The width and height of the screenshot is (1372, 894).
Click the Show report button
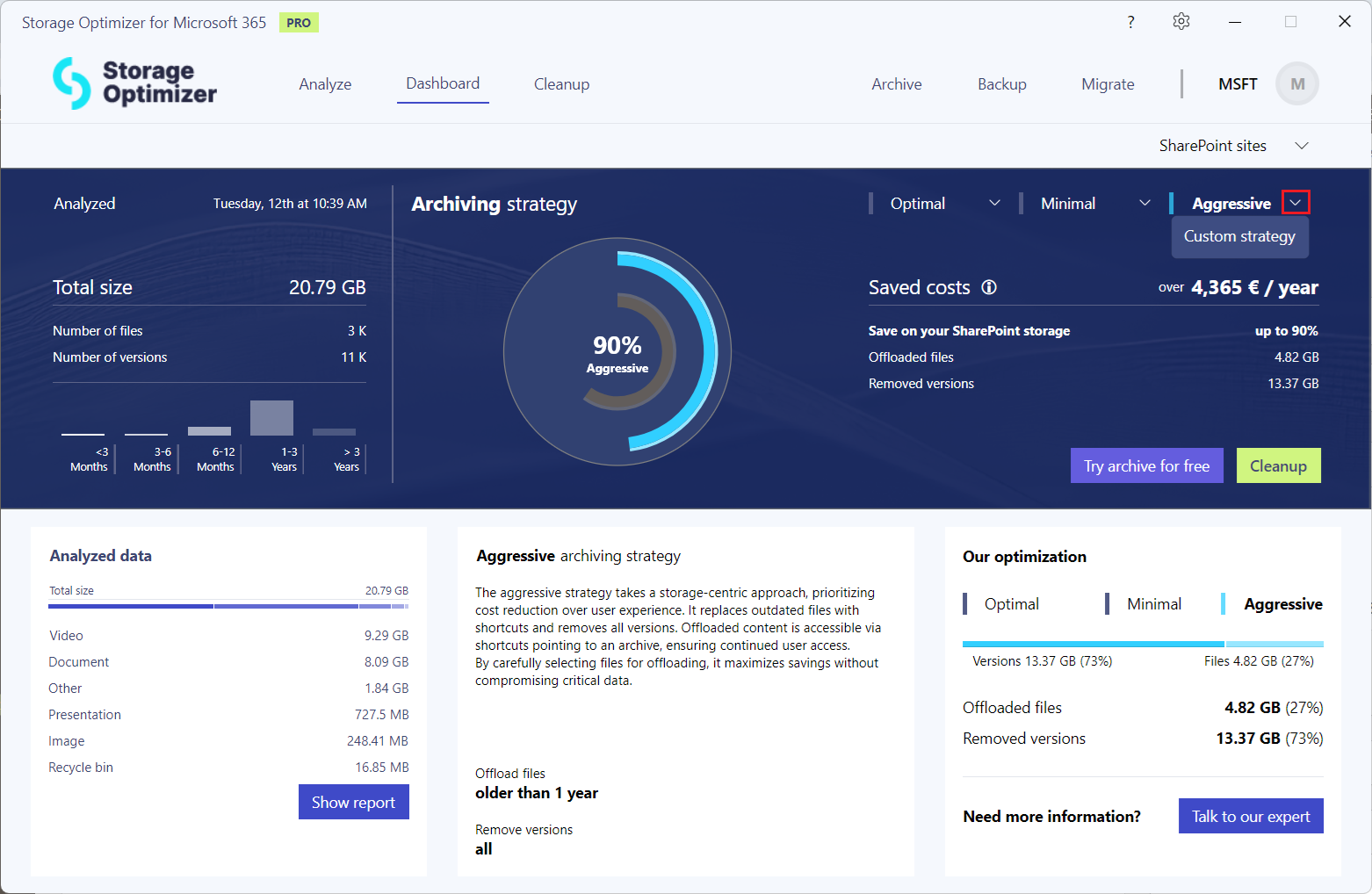[353, 802]
